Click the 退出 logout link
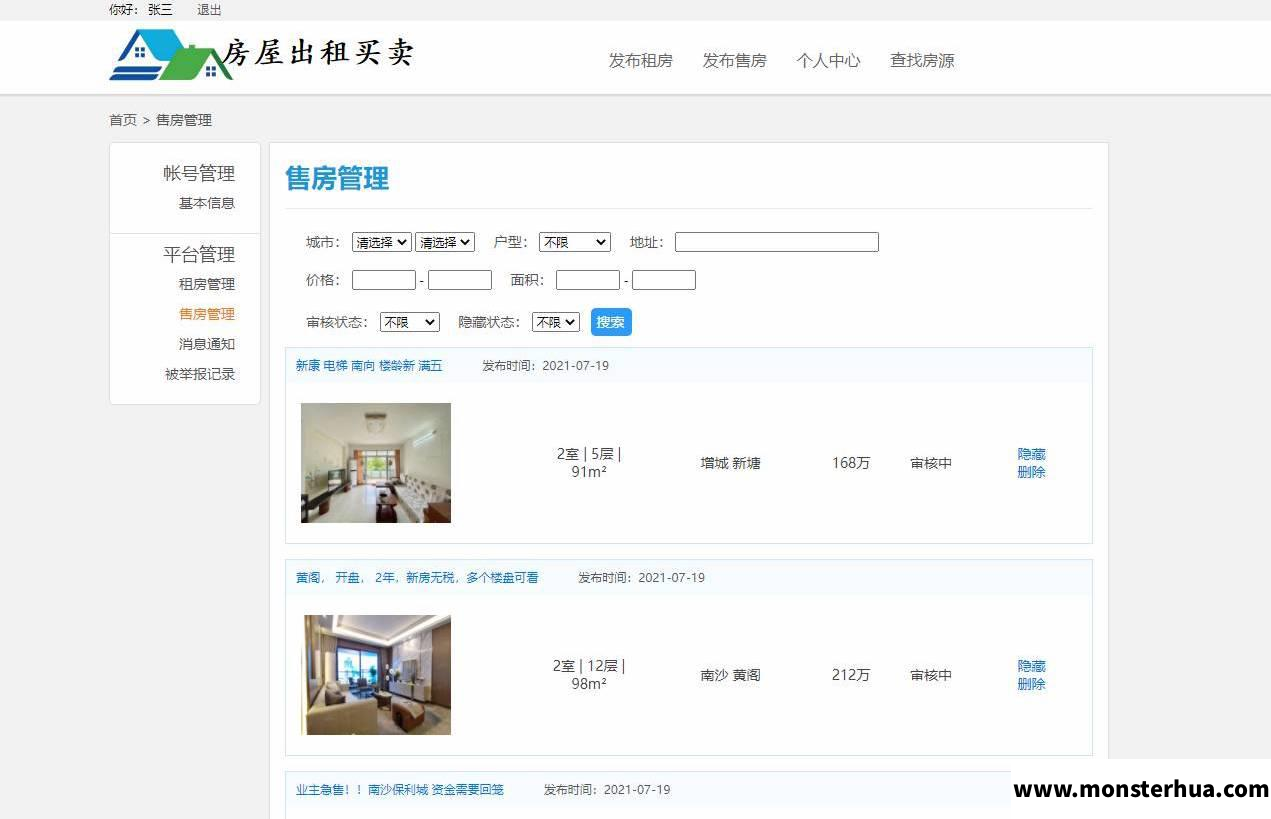 [209, 10]
